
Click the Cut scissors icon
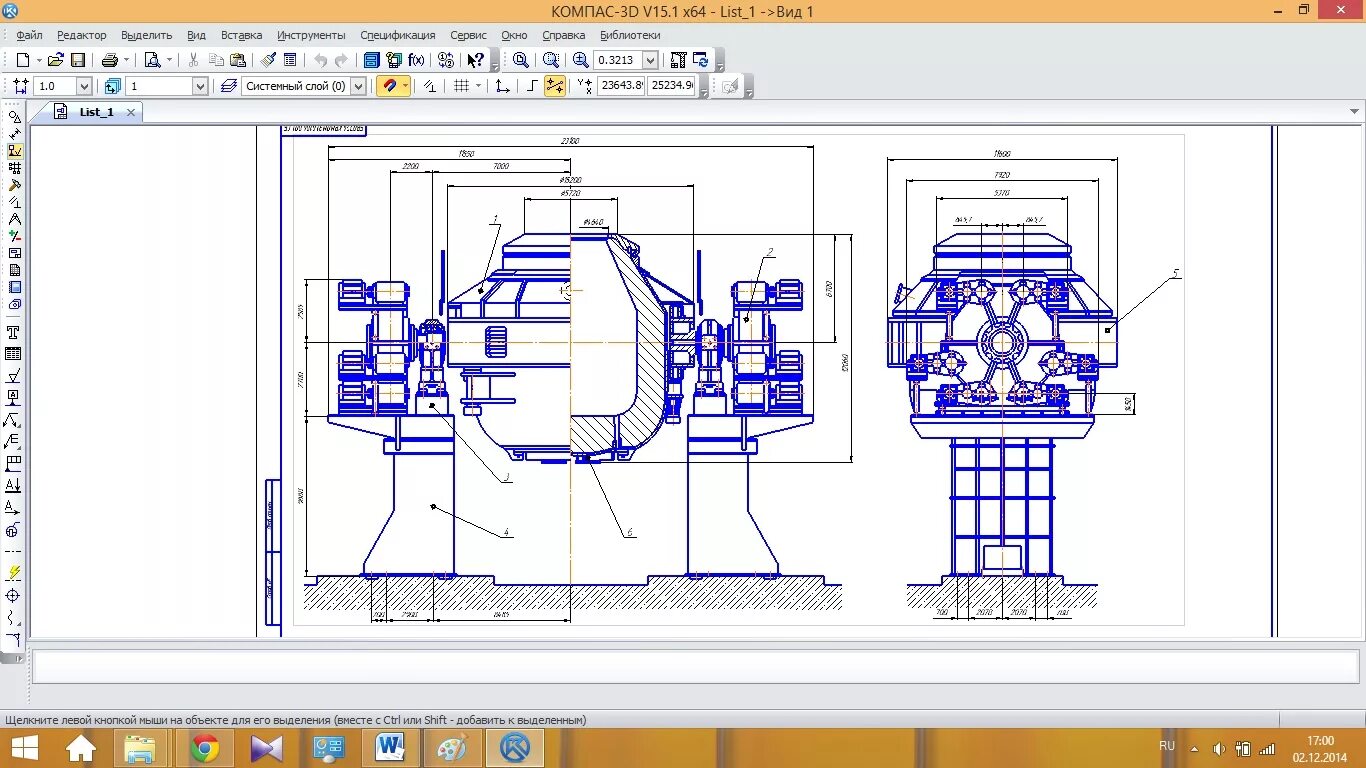coord(193,60)
